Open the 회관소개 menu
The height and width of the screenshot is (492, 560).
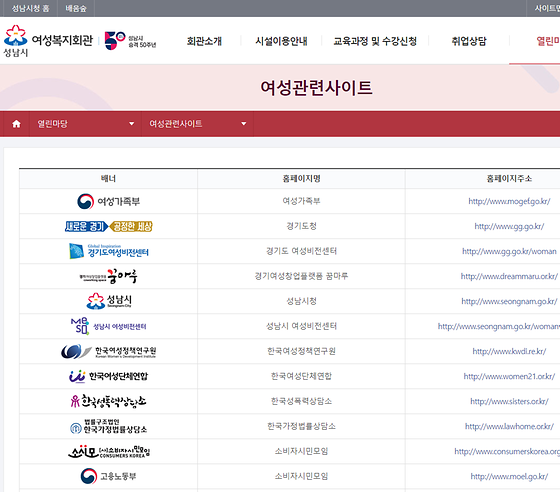(204, 41)
